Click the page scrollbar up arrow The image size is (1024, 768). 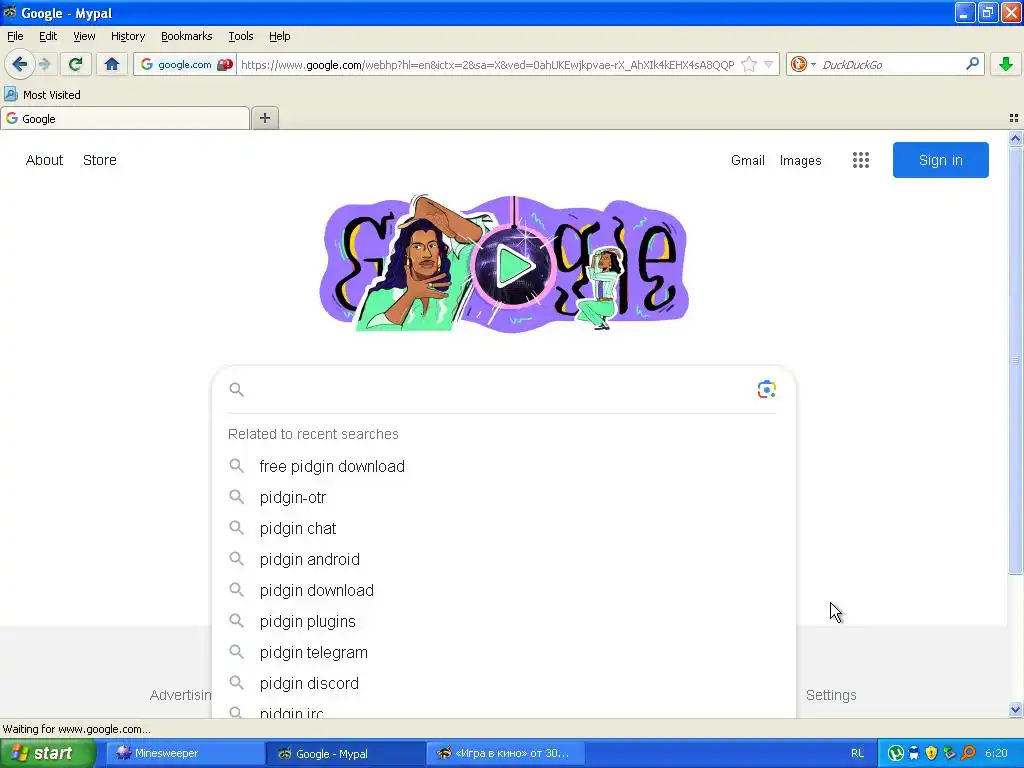[1015, 138]
